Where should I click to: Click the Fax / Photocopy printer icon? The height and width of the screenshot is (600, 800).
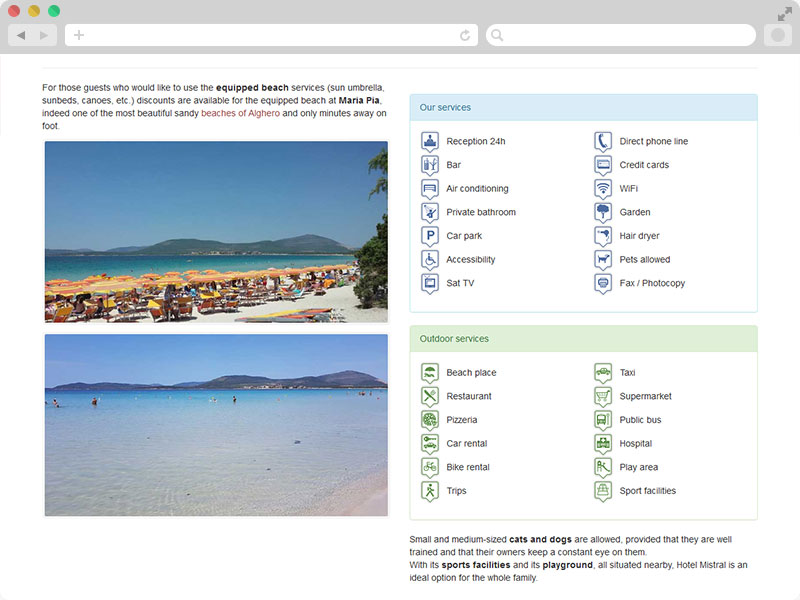(x=603, y=283)
